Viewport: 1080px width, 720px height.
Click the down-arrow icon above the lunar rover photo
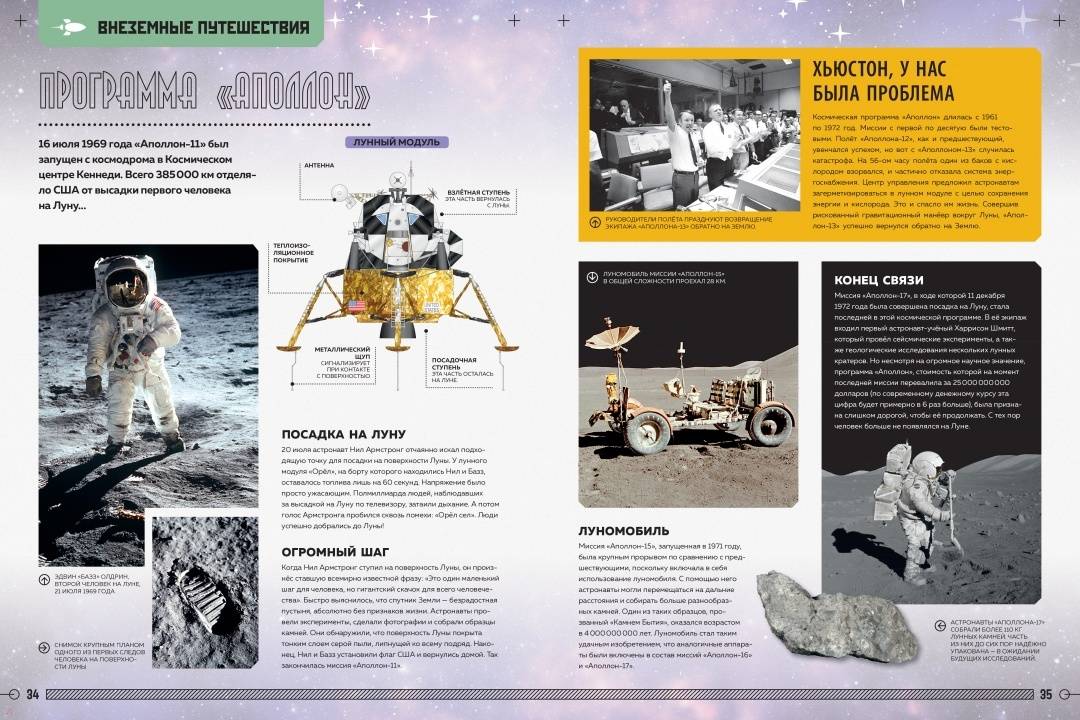592,277
